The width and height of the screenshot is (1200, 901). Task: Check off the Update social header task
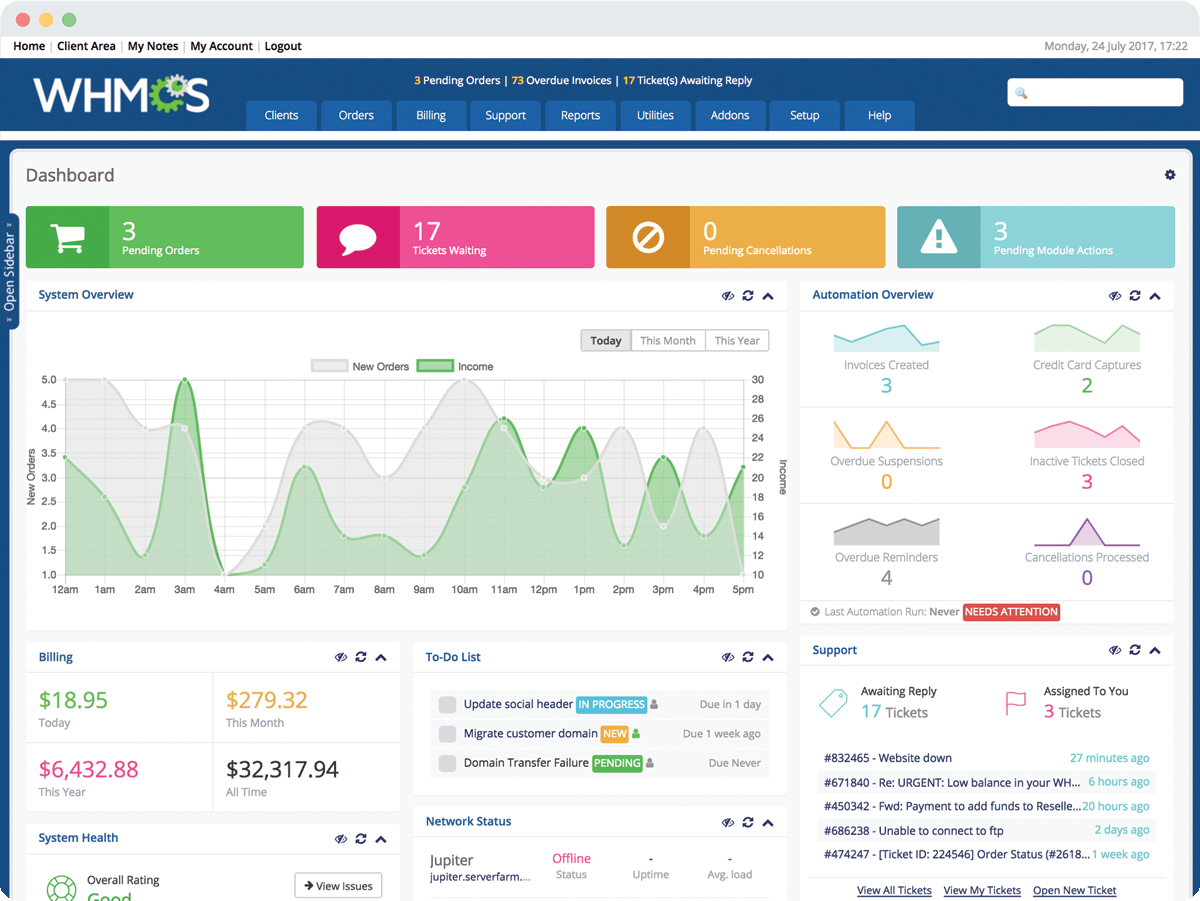(447, 705)
